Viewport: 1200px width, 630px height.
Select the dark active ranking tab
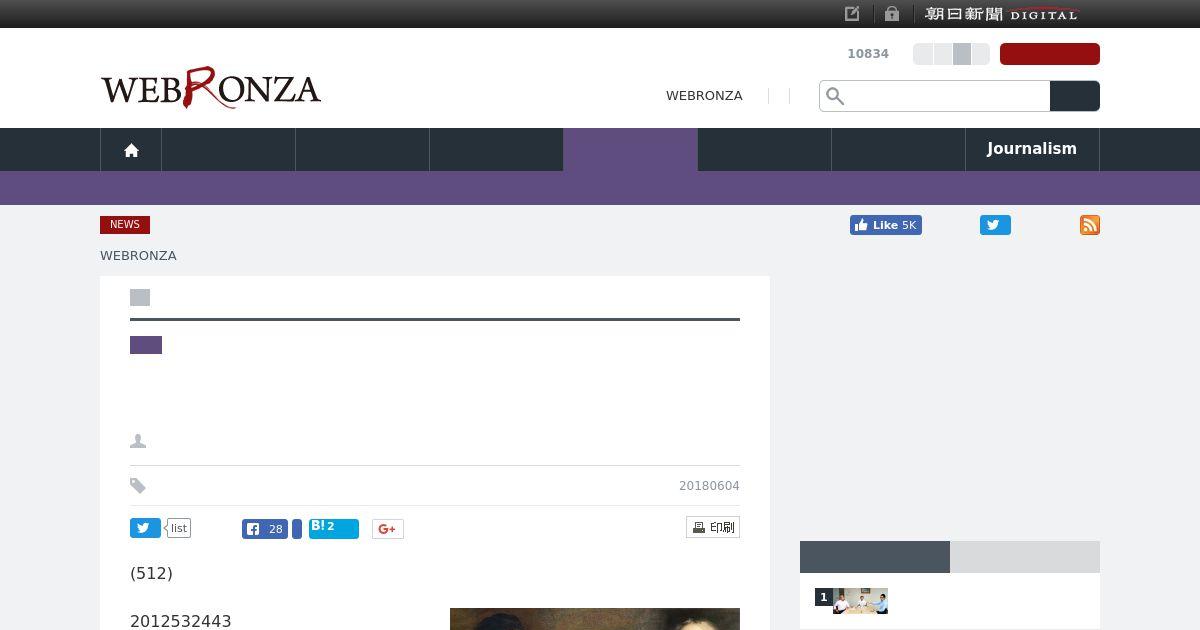click(875, 557)
